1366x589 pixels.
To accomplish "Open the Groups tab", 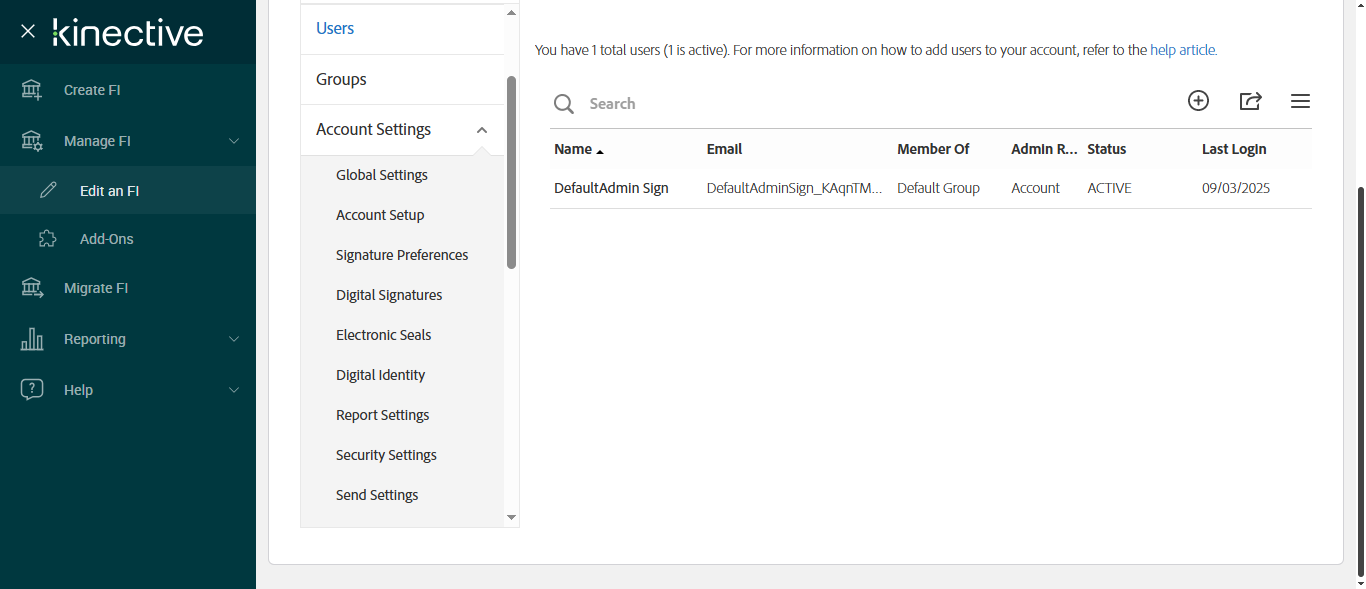I will coord(341,79).
